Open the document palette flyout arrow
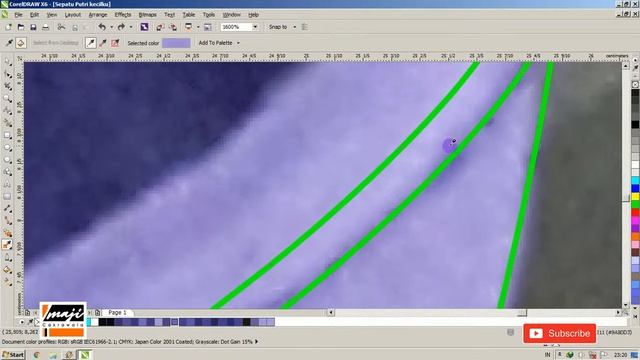 tap(22, 322)
